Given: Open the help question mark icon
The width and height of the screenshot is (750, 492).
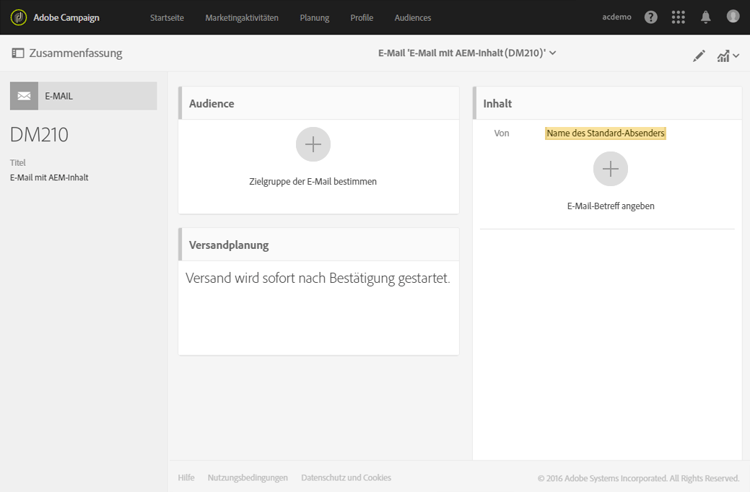Looking at the screenshot, I should (x=651, y=17).
